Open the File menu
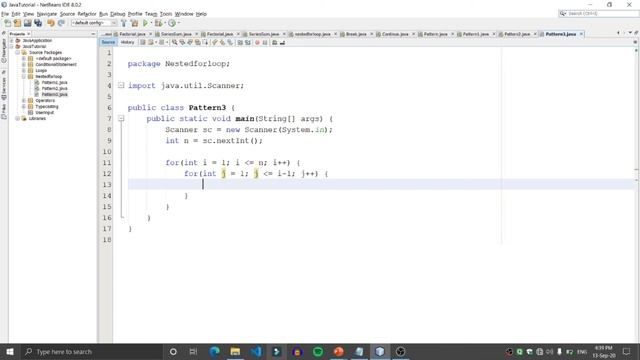The height and width of the screenshot is (360, 640). [x=5, y=14]
